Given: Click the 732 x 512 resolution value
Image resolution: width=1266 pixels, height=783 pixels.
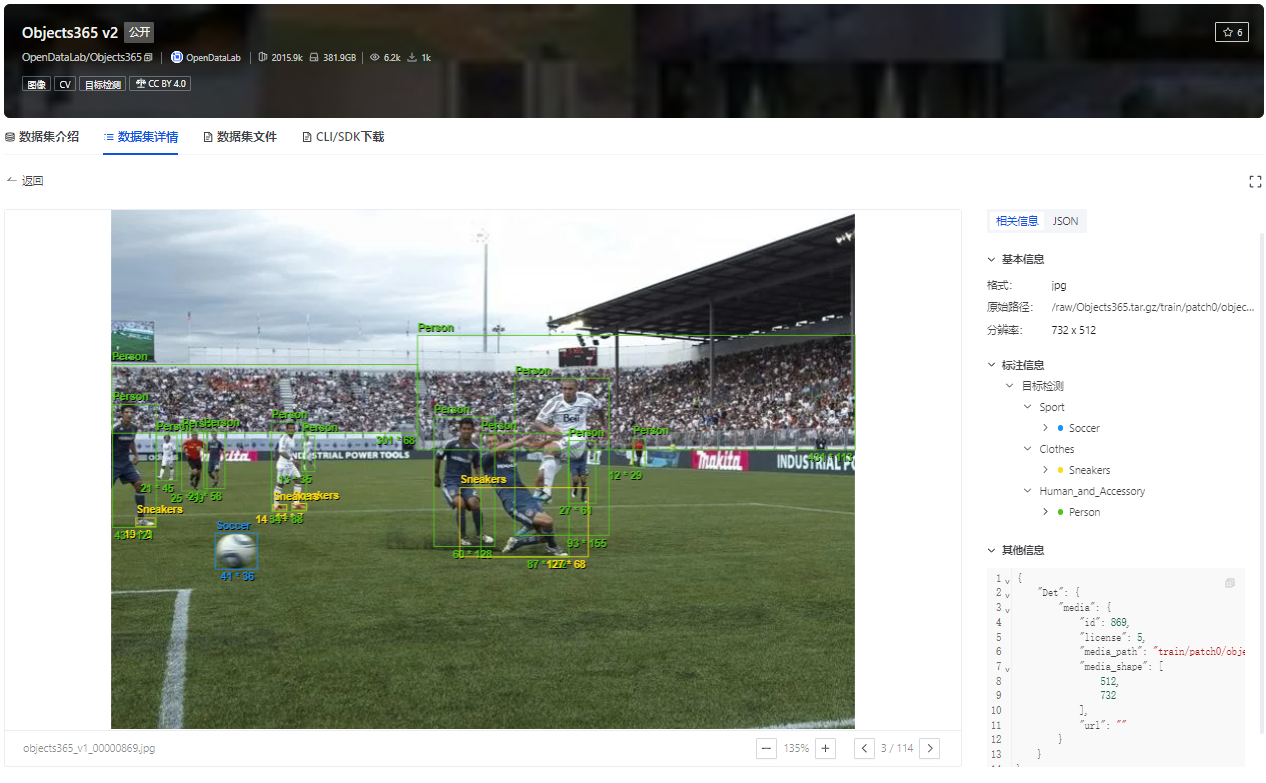Looking at the screenshot, I should [x=1073, y=330].
